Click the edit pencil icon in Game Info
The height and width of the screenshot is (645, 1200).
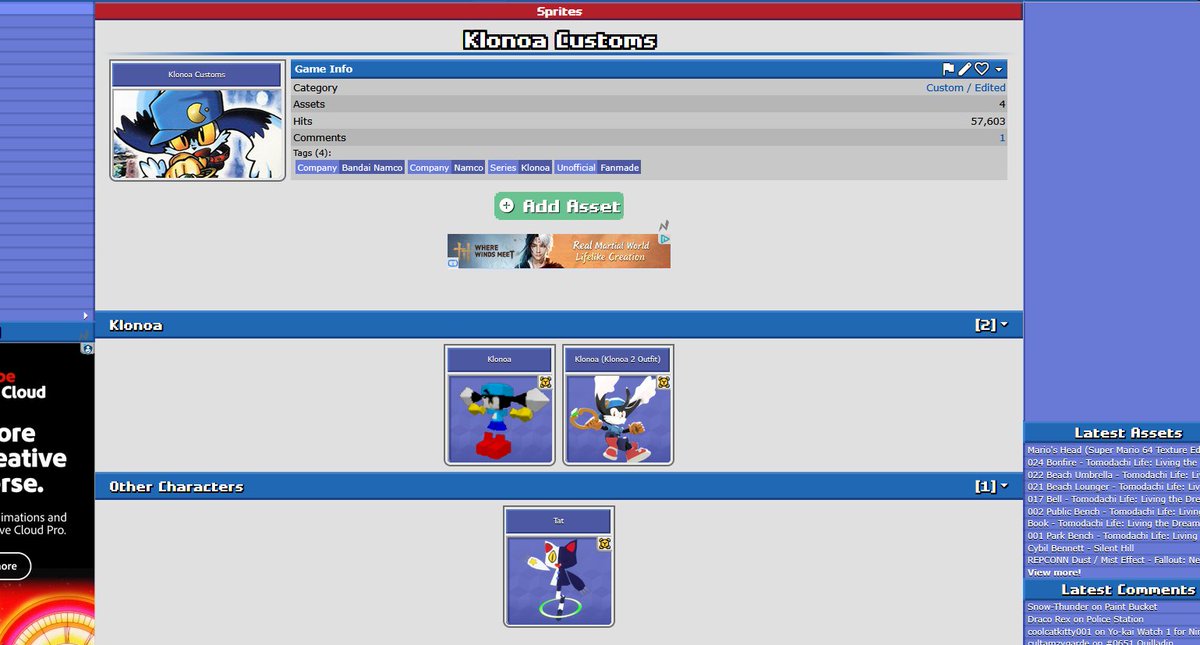[965, 69]
